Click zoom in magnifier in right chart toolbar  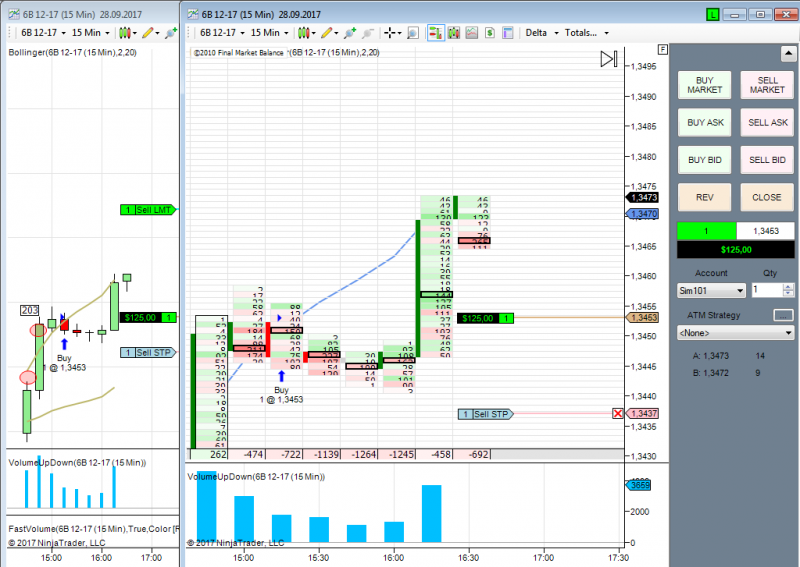(x=349, y=33)
